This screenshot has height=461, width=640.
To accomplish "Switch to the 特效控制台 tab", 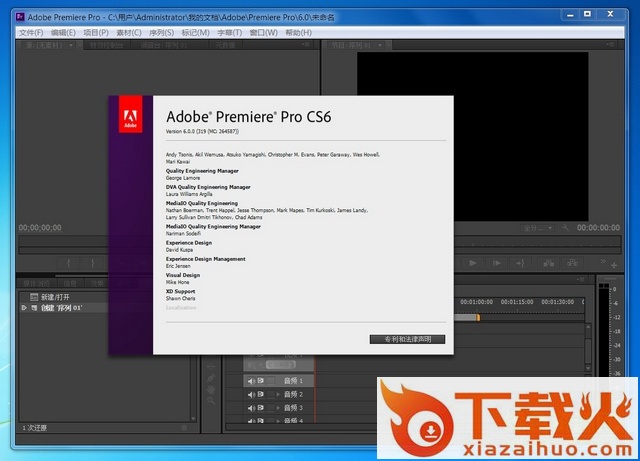I will (107, 45).
